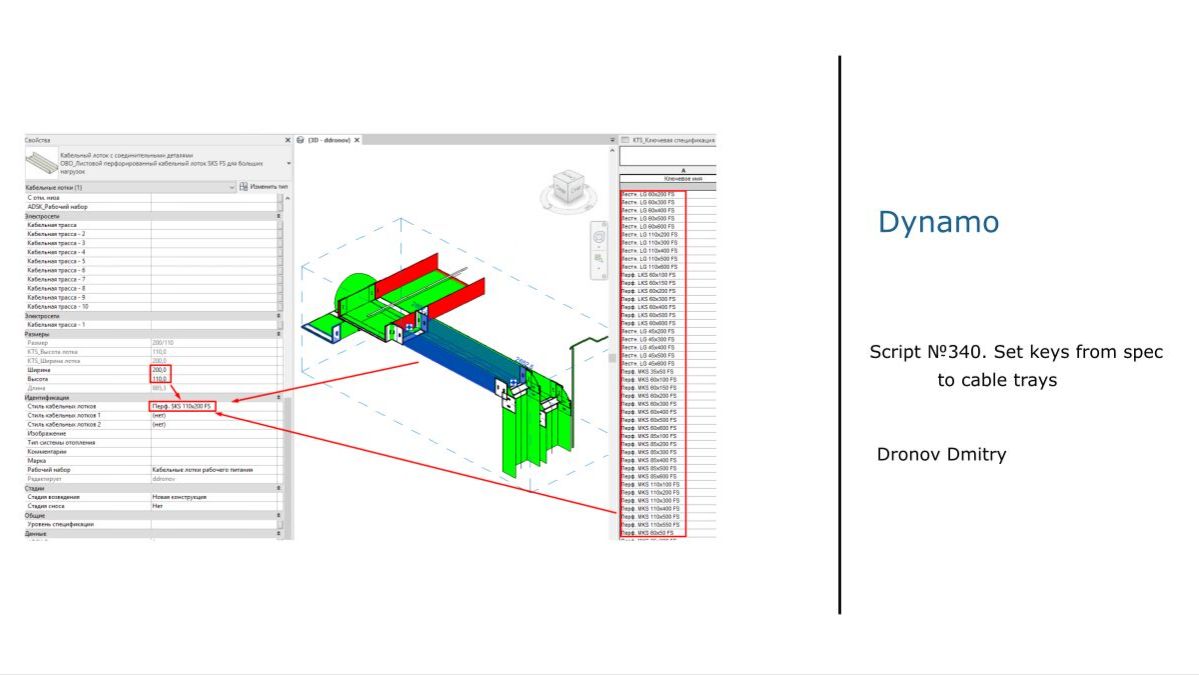This screenshot has width=1199, height=675.
Task: Click the 'Кабельная трасса - 2' row
Action: 154,234
